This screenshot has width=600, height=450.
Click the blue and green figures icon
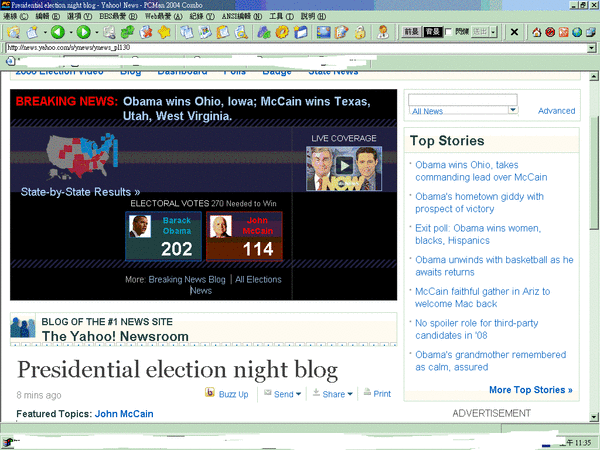pos(264,32)
